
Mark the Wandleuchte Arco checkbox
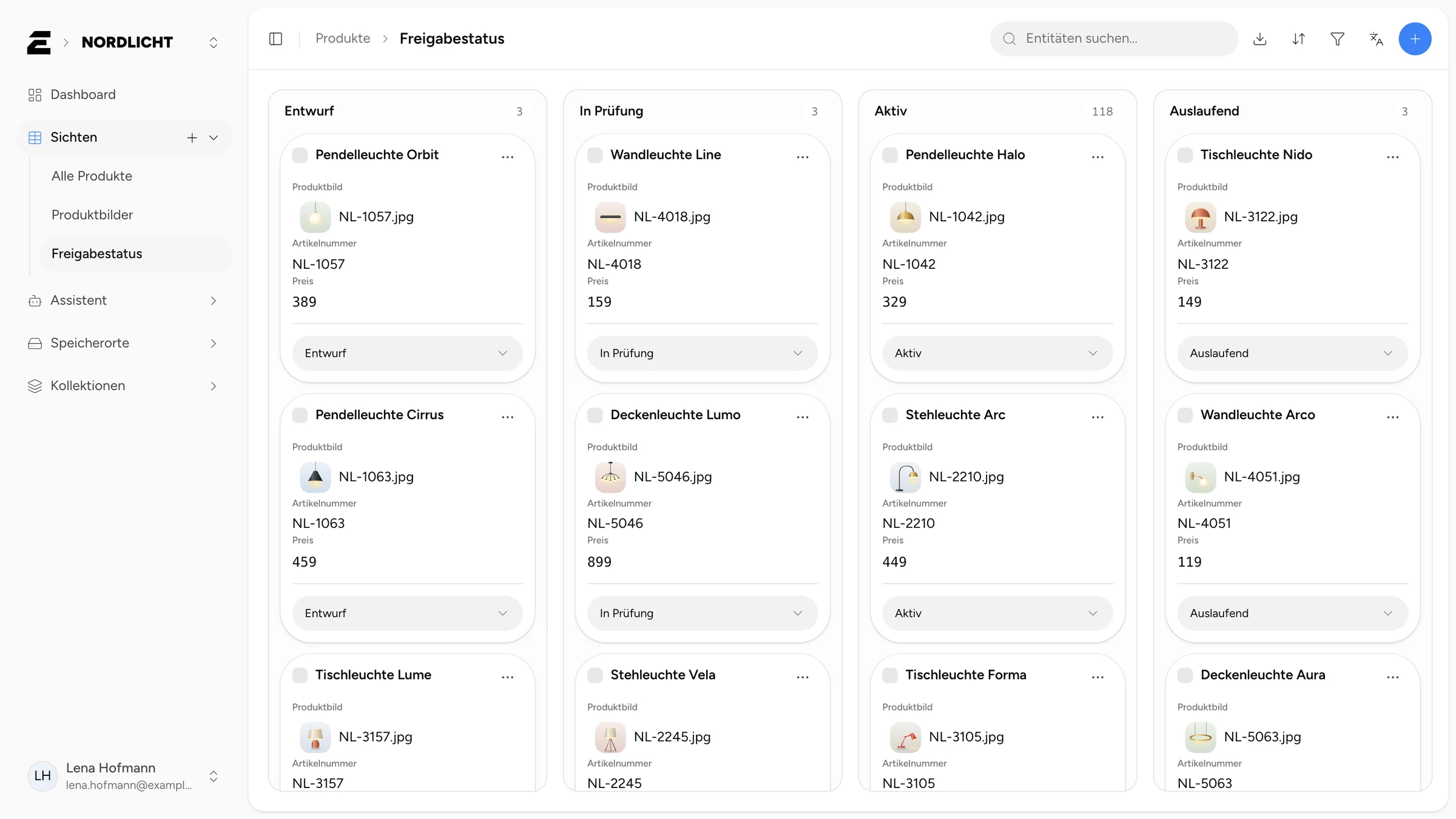pyautogui.click(x=1185, y=416)
